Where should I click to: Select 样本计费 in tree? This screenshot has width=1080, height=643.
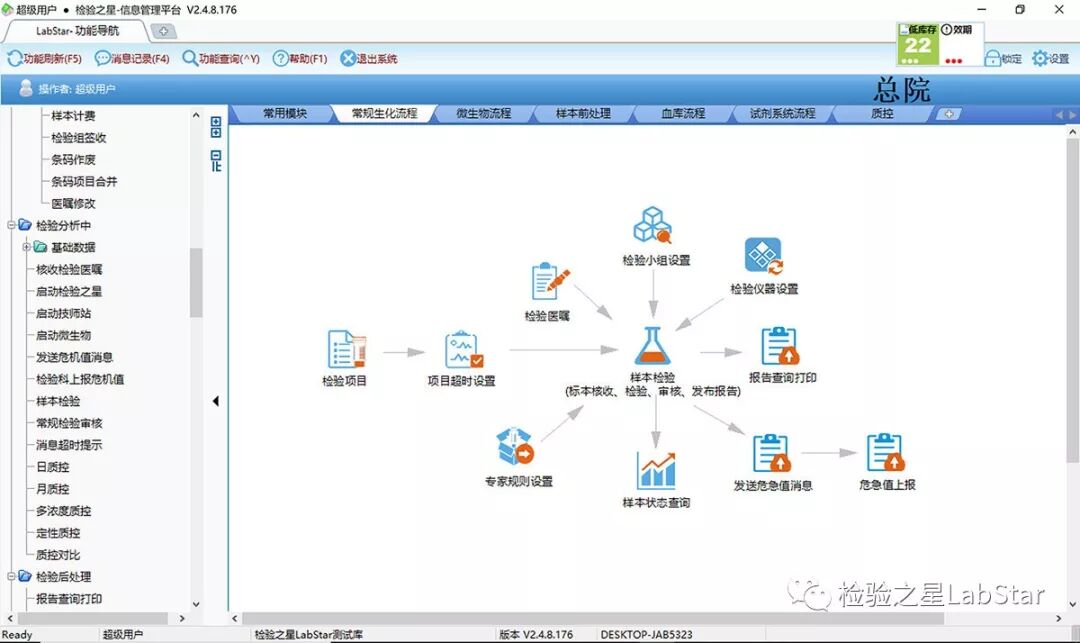coord(73,116)
